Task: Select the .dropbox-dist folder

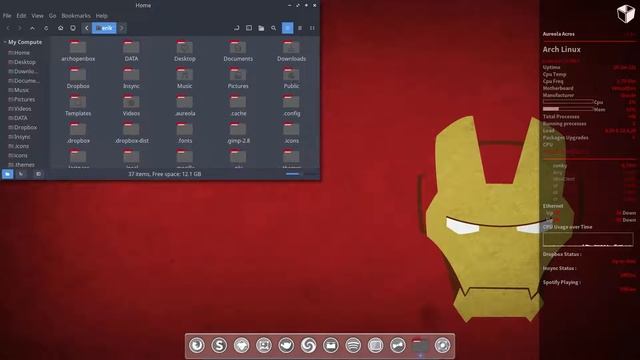Action: point(131,133)
